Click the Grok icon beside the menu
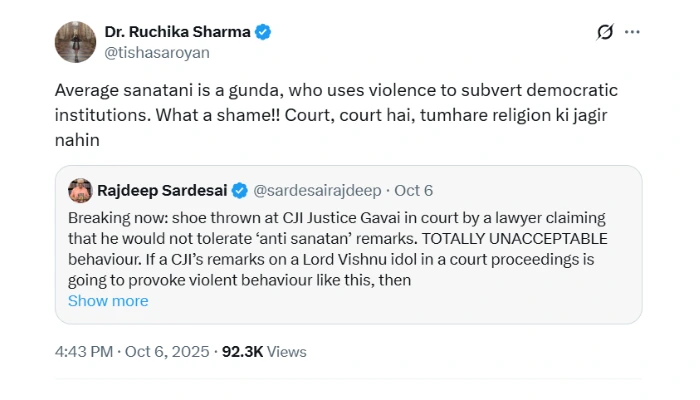 (605, 32)
